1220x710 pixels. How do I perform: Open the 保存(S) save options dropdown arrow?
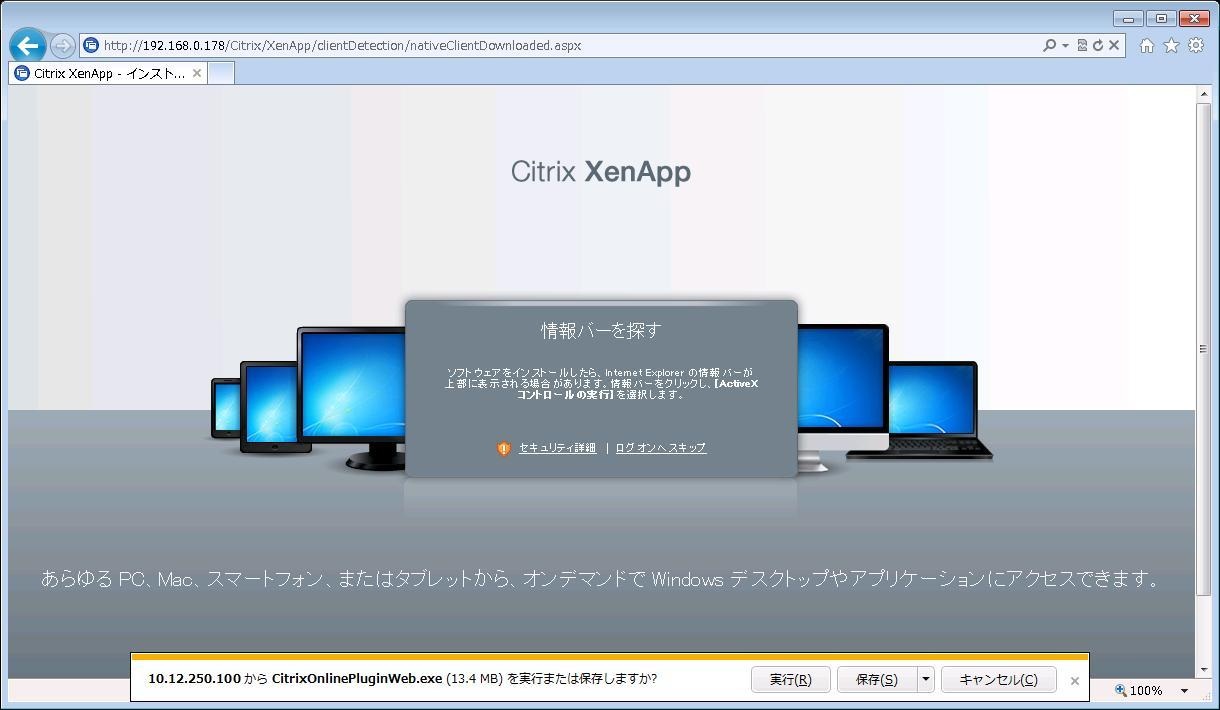pos(926,679)
